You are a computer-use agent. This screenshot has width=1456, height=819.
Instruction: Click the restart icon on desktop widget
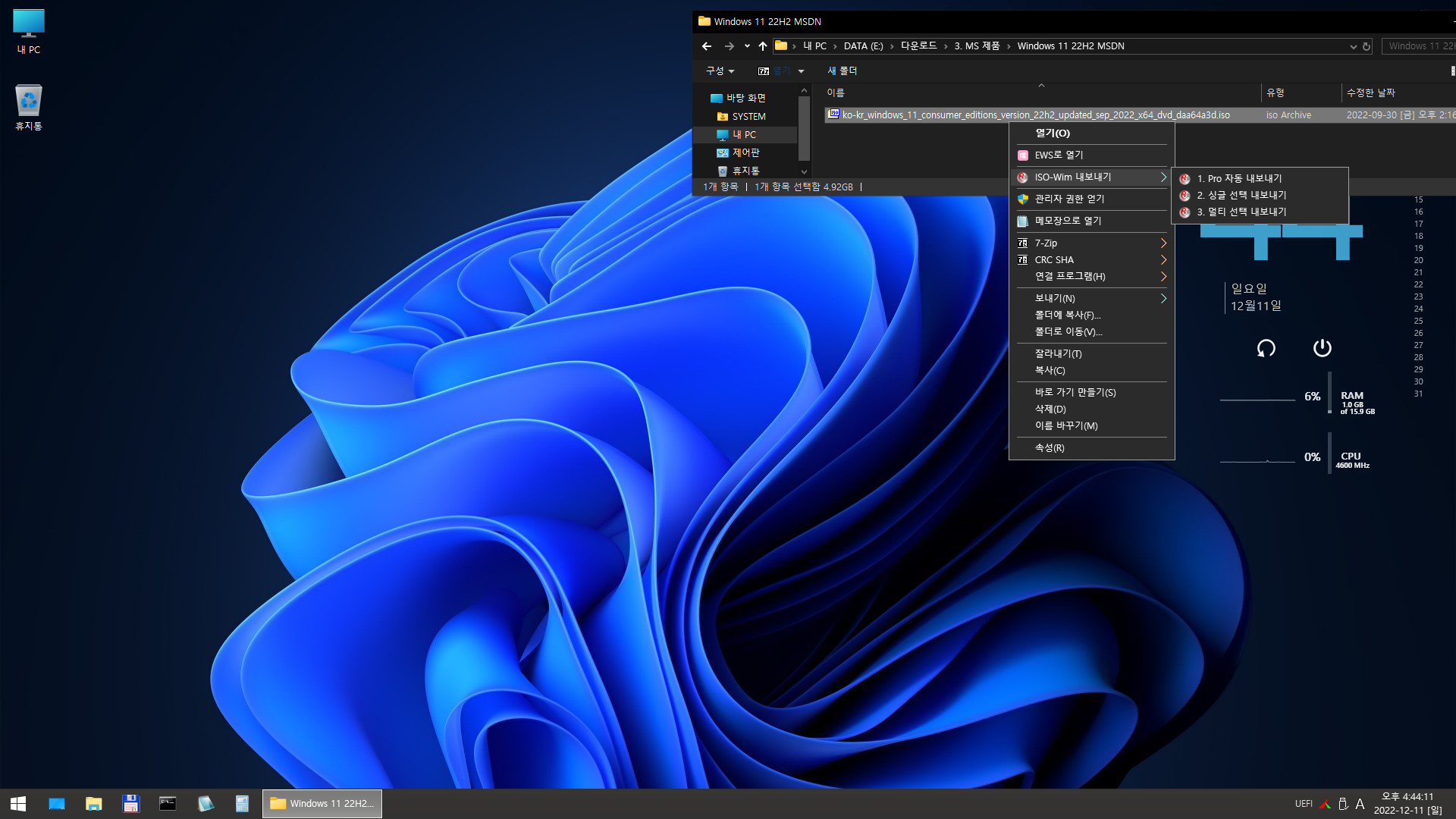(1266, 348)
